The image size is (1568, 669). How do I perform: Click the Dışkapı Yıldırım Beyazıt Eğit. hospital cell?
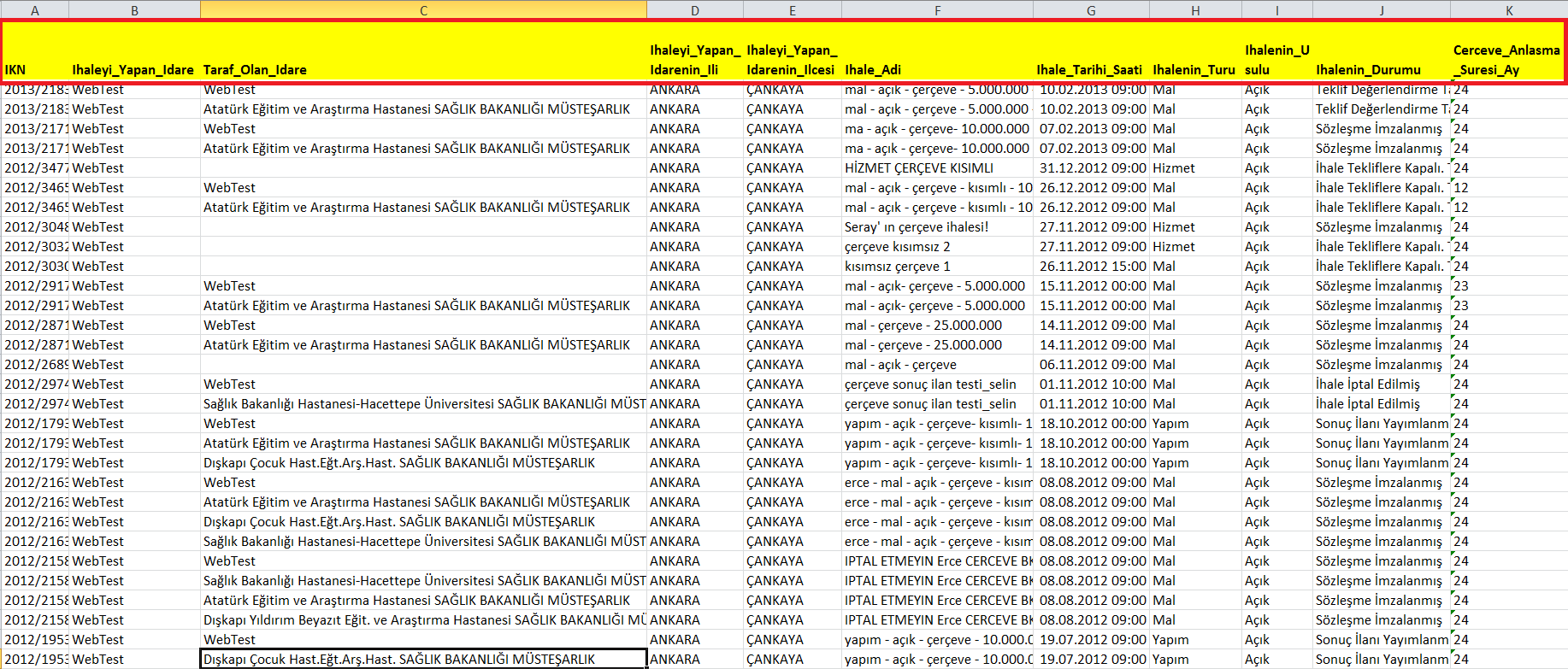(423, 620)
